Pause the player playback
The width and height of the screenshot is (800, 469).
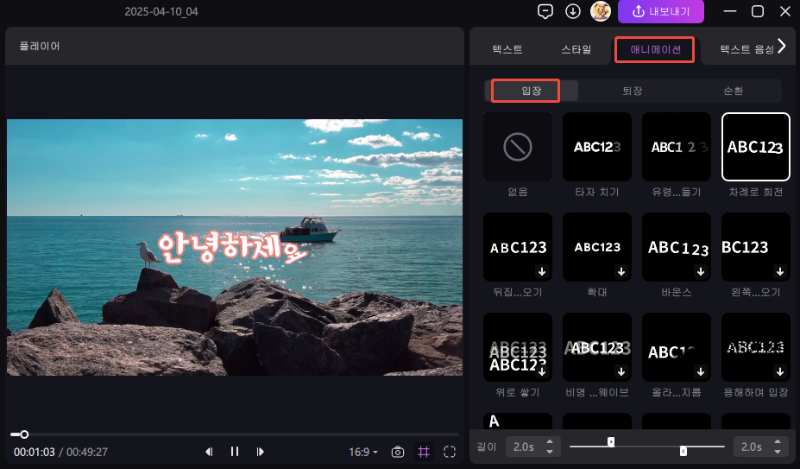(234, 452)
